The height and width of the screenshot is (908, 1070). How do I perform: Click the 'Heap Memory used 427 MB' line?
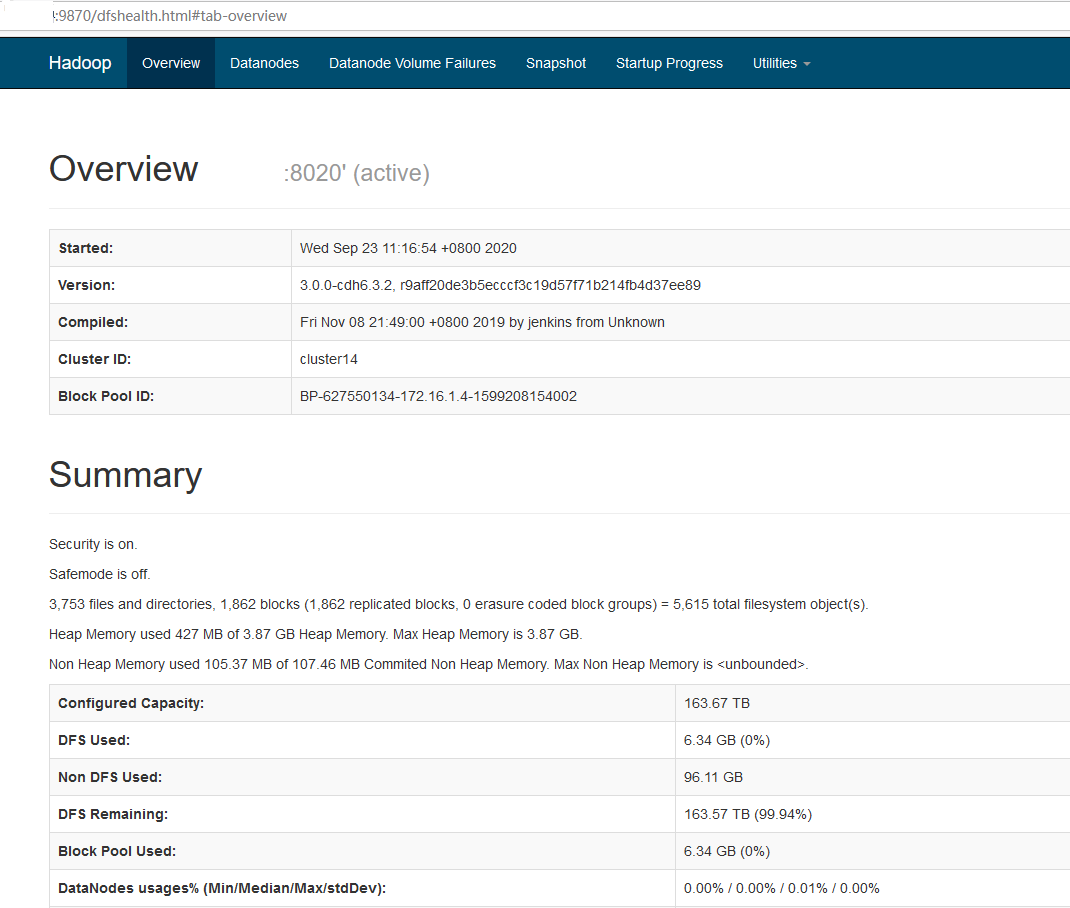click(x=315, y=634)
